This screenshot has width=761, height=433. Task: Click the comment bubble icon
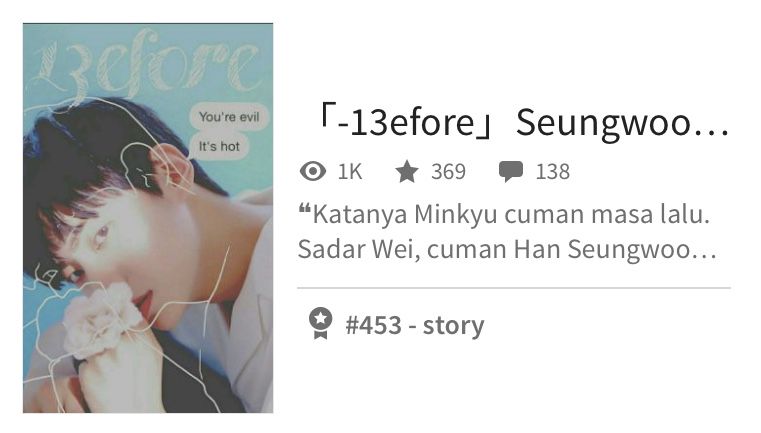coord(511,172)
